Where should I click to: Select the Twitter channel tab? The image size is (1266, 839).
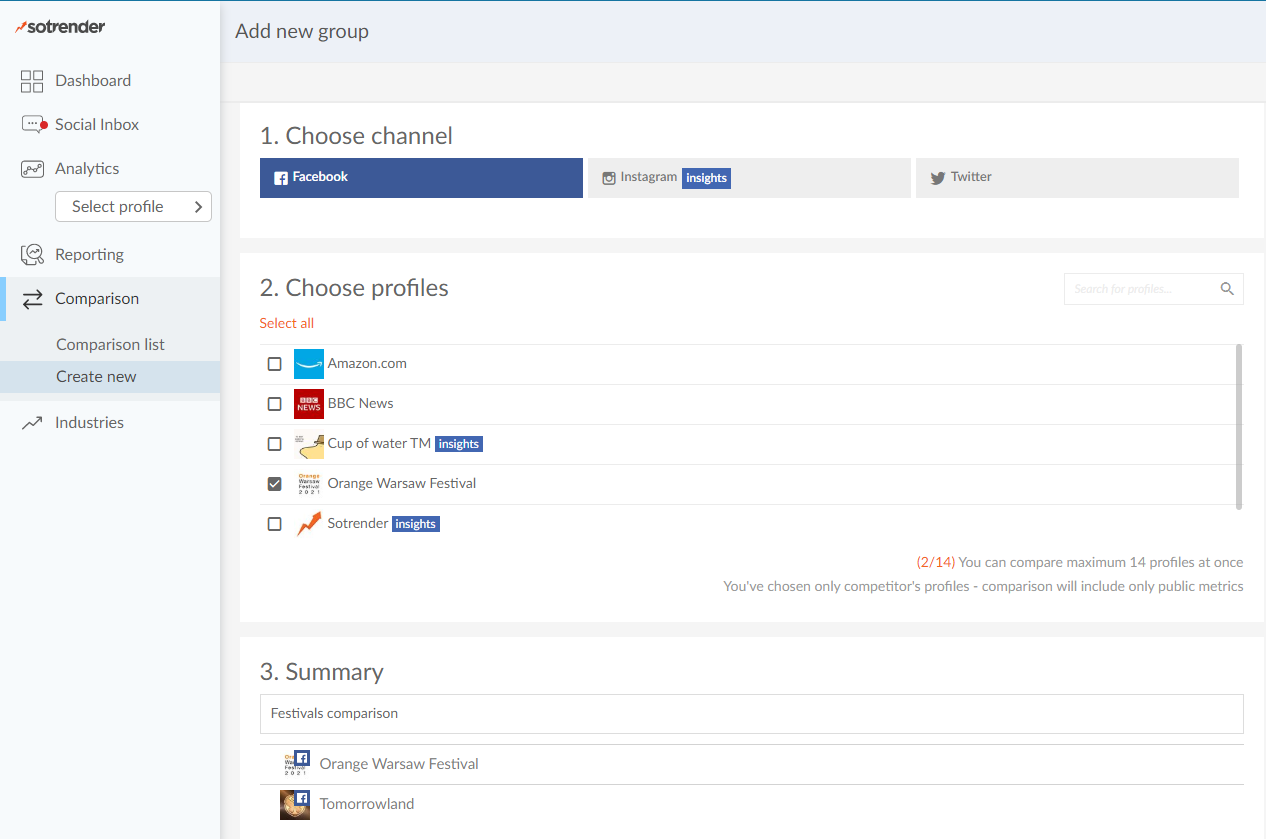pyautogui.click(x=1076, y=178)
